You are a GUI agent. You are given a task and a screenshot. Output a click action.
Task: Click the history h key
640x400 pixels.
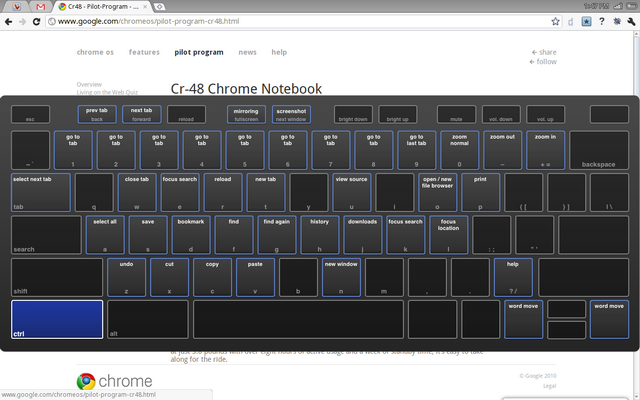click(320, 235)
